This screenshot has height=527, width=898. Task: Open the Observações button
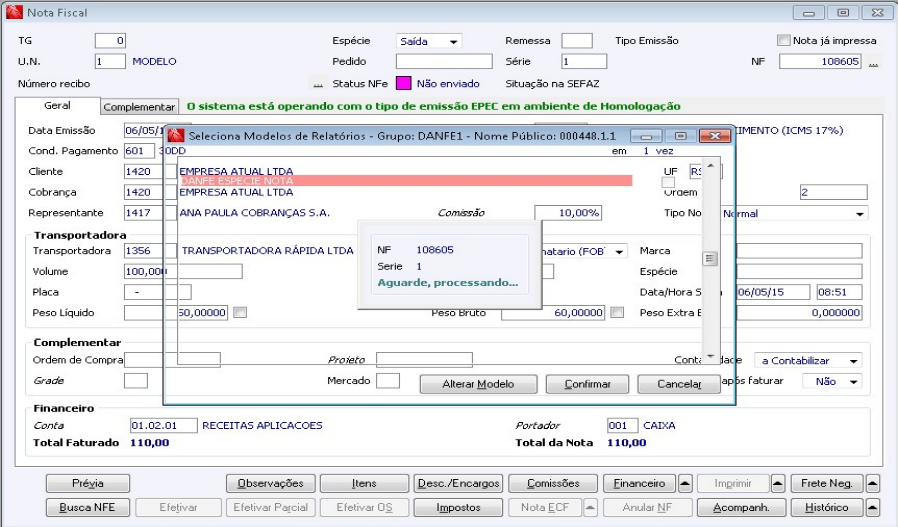point(270,483)
